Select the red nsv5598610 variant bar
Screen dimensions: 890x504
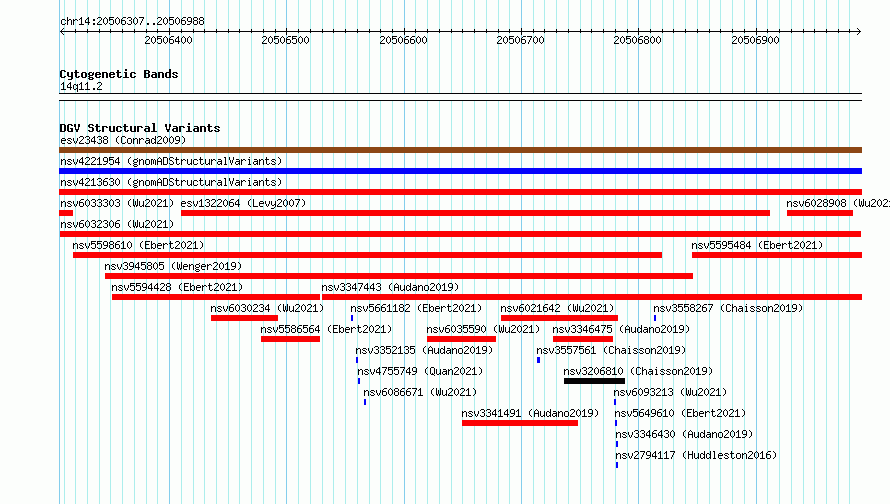pyautogui.click(x=367, y=255)
